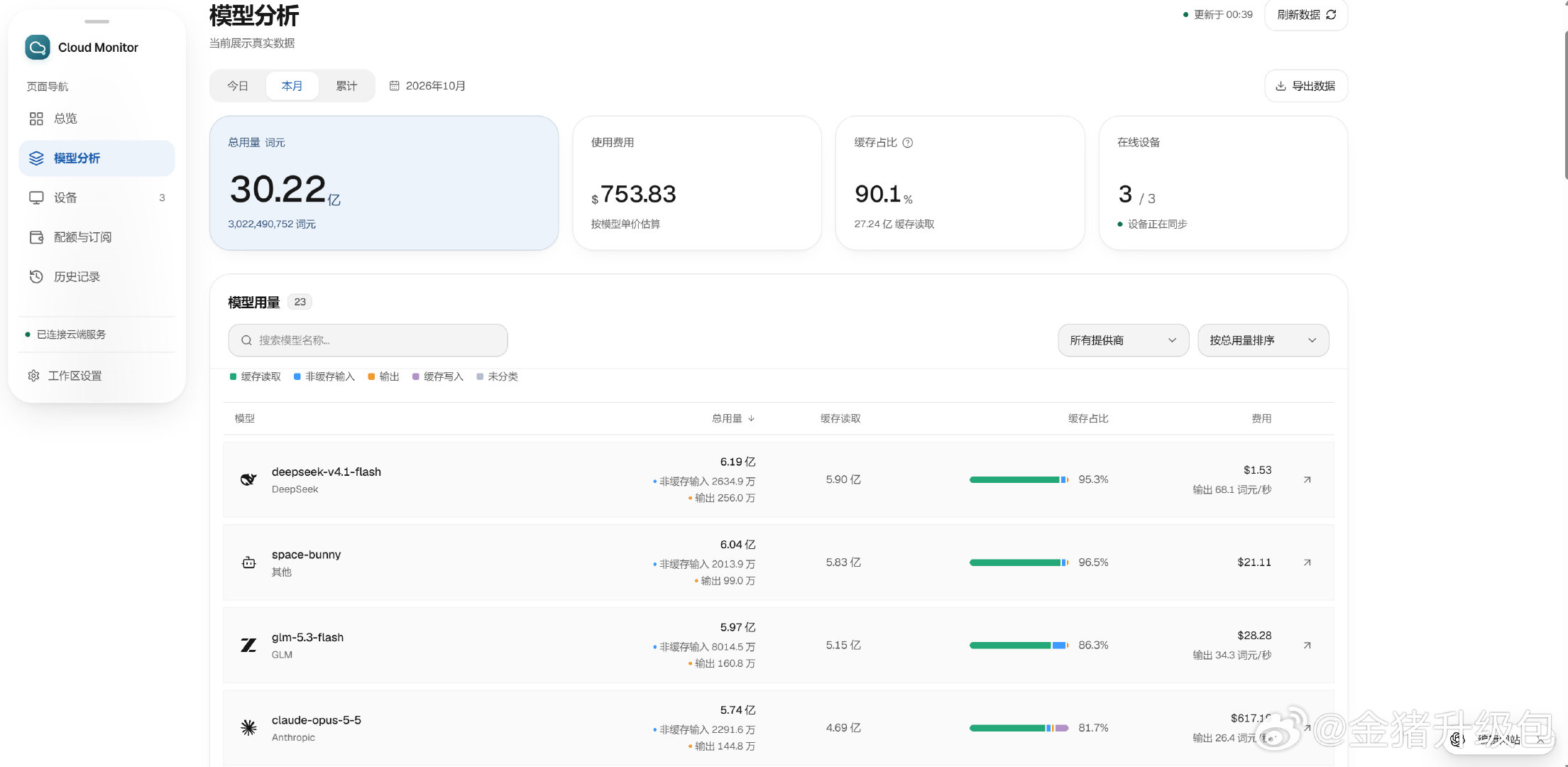Click the 23 model count badge
Screen dimensions: 1568x767
(300, 302)
